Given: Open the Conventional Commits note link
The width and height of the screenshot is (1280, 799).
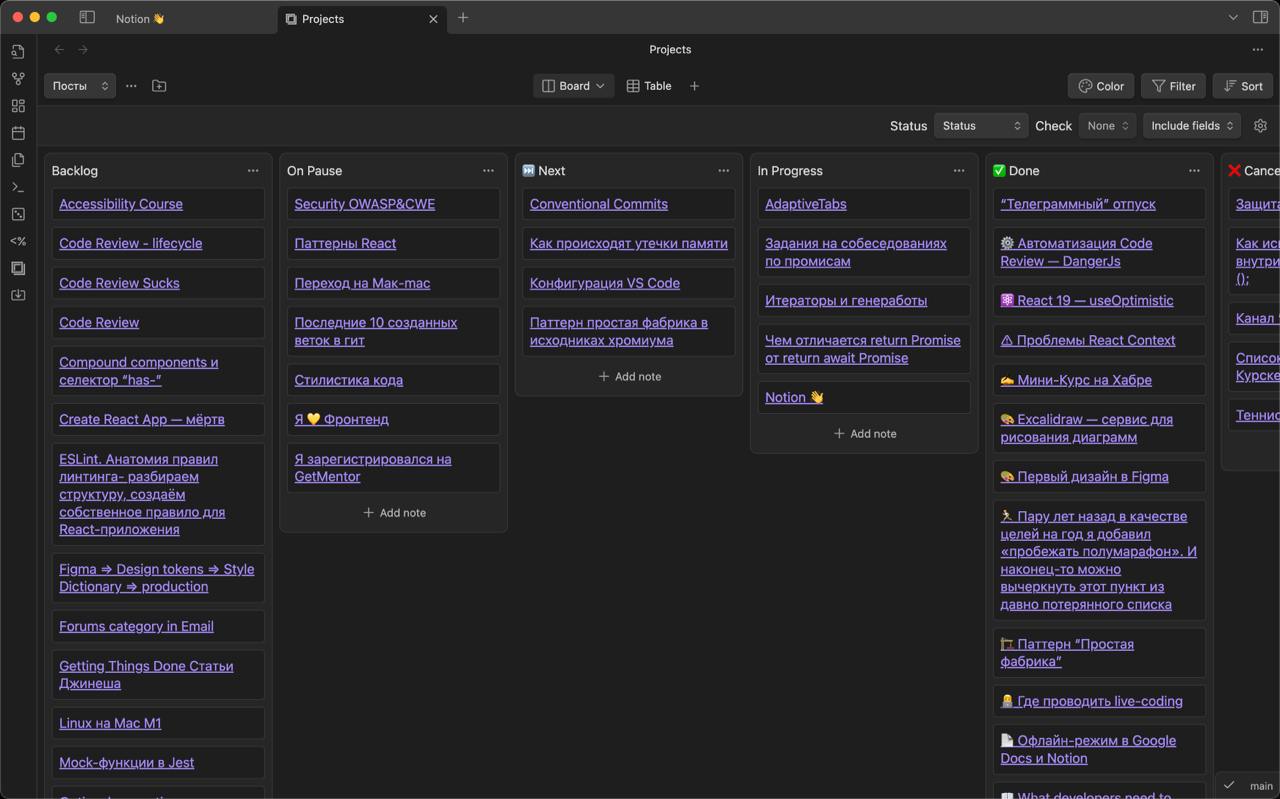Looking at the screenshot, I should (x=598, y=204).
